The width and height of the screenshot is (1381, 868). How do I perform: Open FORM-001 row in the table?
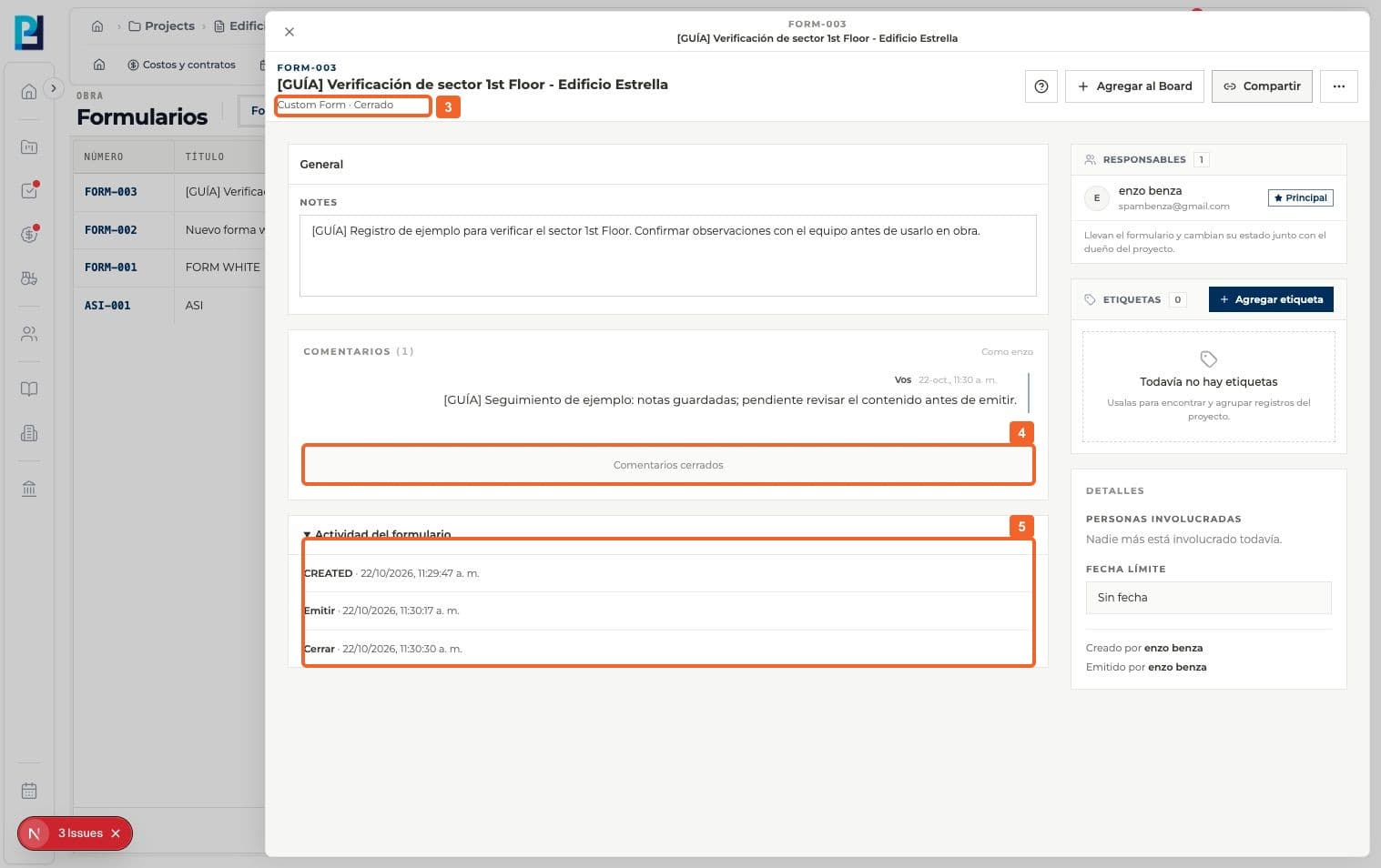coord(169,267)
